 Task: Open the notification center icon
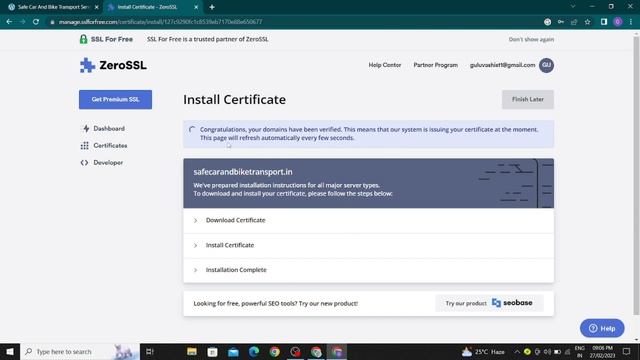pos(627,351)
